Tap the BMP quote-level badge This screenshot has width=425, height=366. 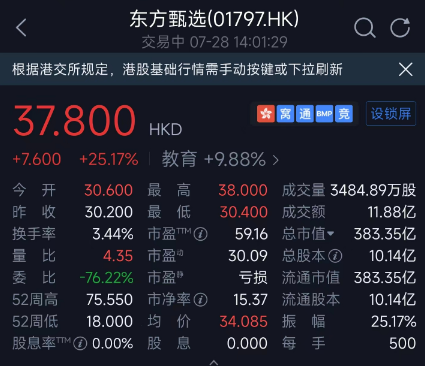tap(324, 114)
